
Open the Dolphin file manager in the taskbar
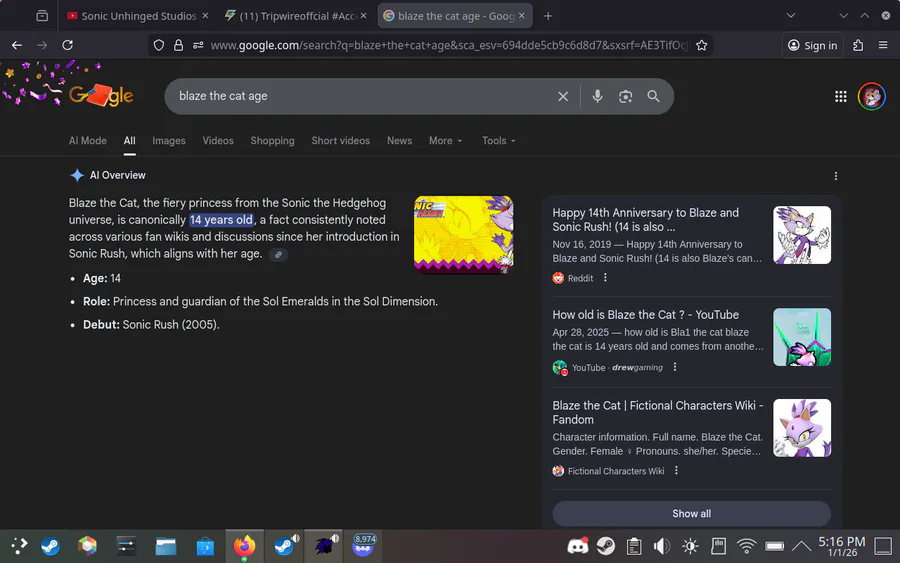tap(166, 546)
